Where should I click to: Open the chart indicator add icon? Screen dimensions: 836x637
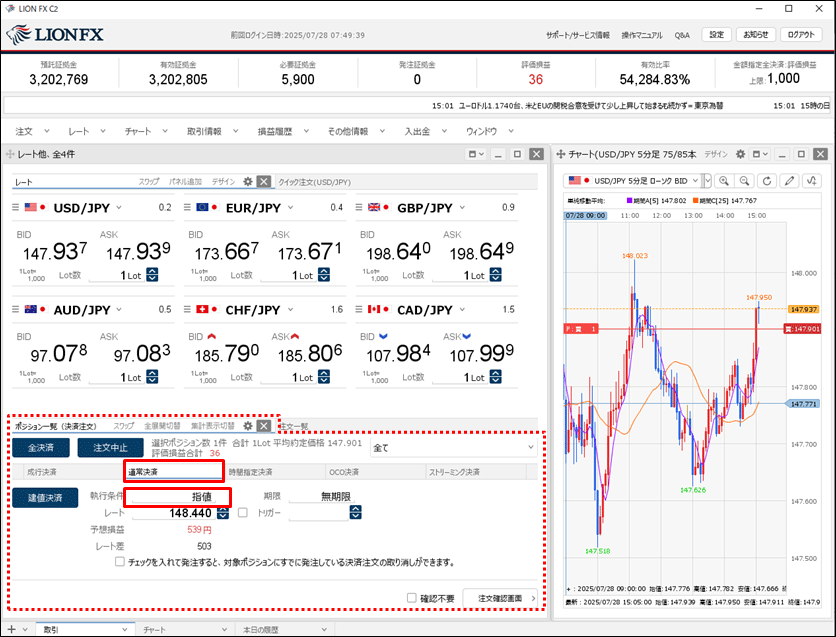[x=811, y=181]
